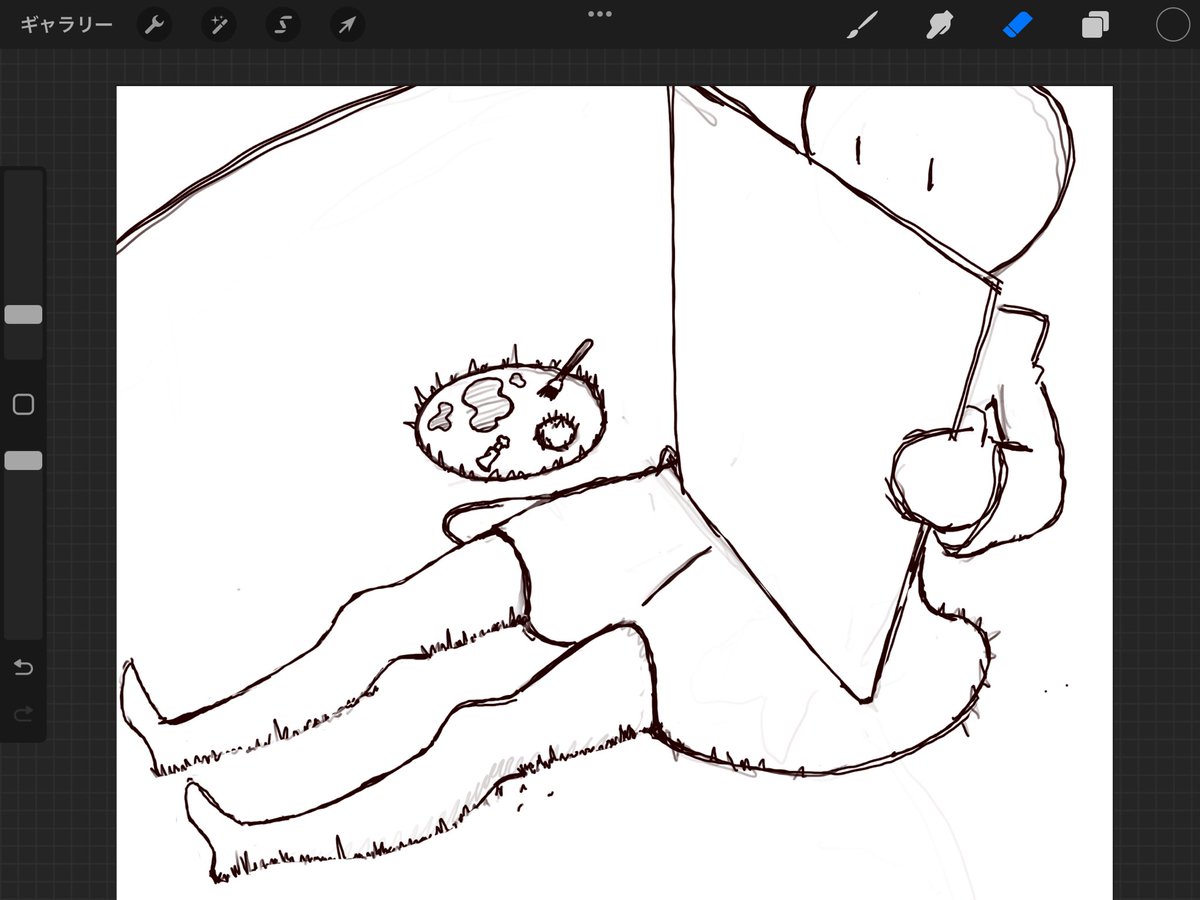Open the Actions wrench menu

click(x=154, y=25)
